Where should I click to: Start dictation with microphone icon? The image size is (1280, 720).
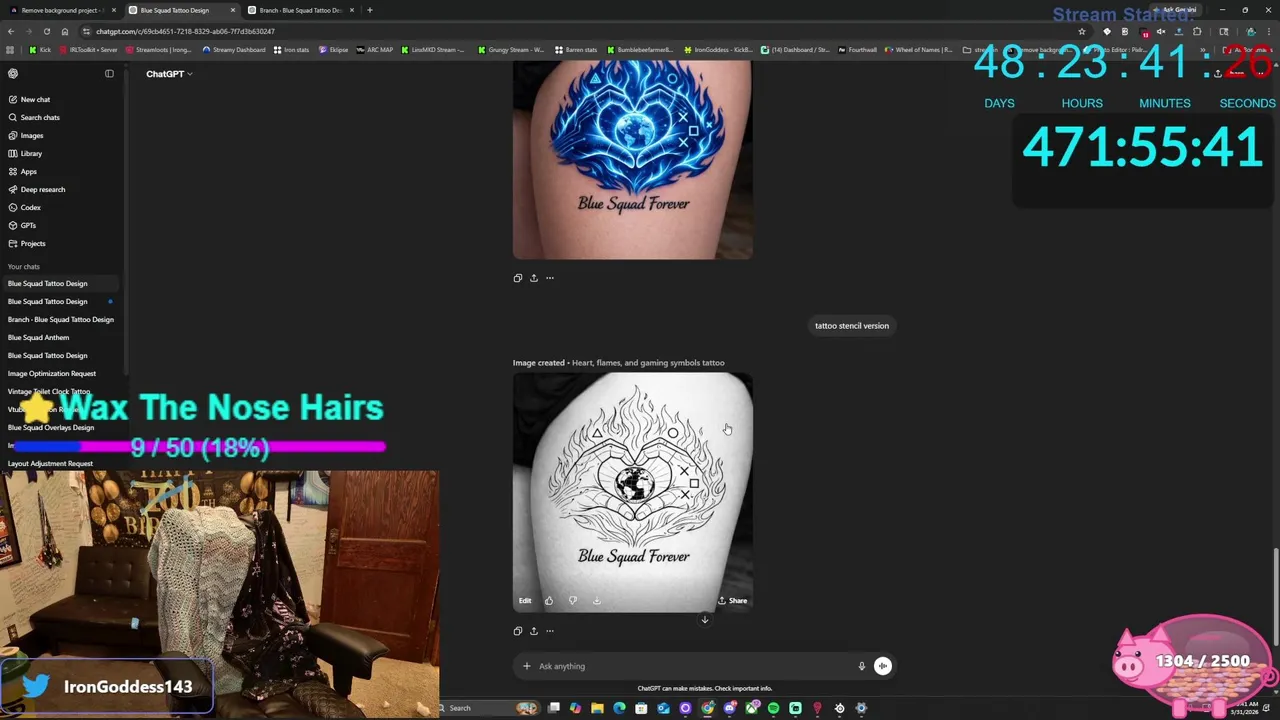(861, 666)
